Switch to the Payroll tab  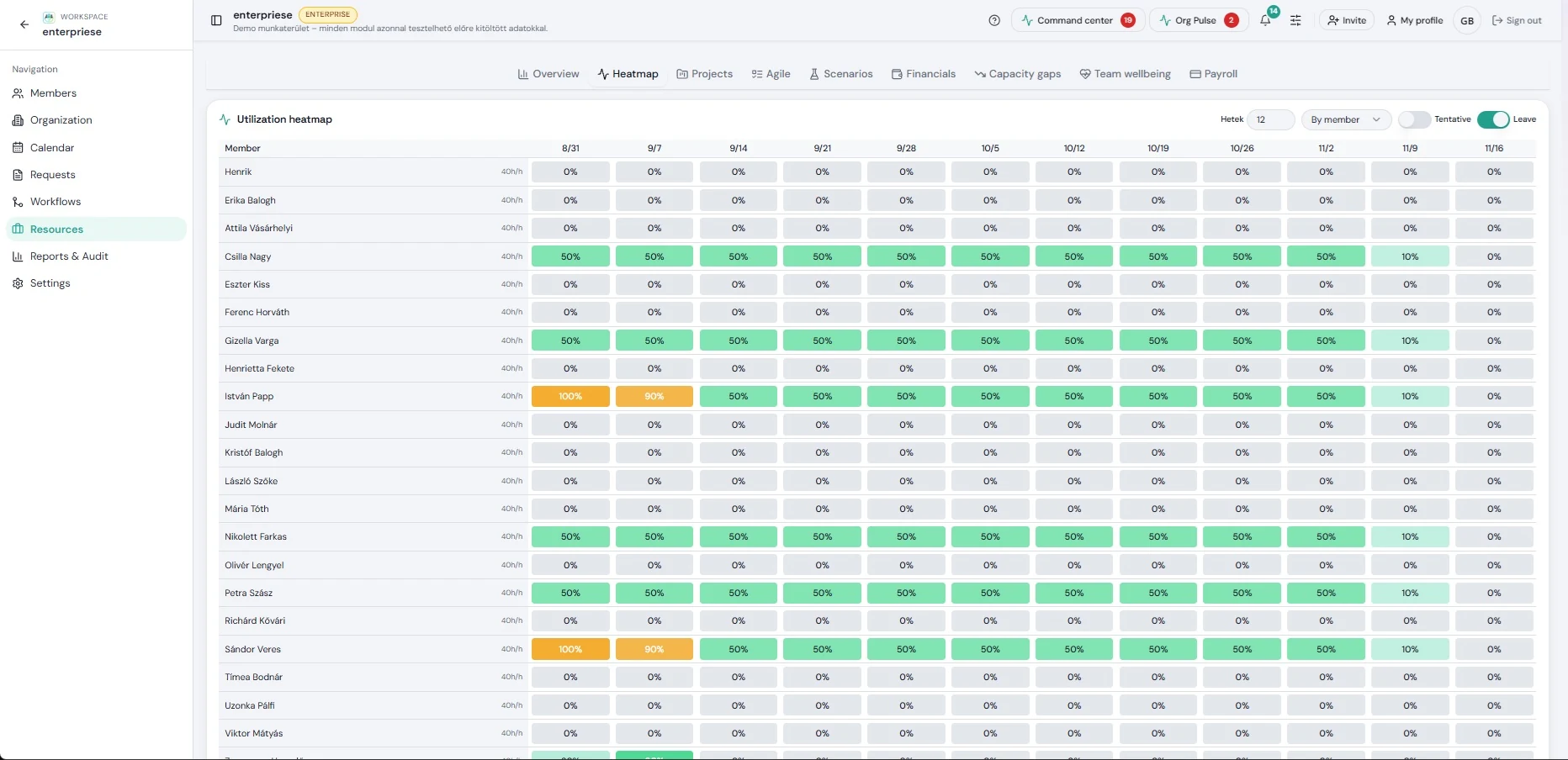pyautogui.click(x=1214, y=74)
